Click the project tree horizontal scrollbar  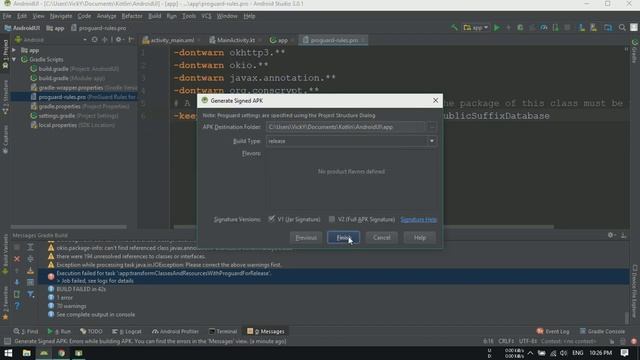69,227
